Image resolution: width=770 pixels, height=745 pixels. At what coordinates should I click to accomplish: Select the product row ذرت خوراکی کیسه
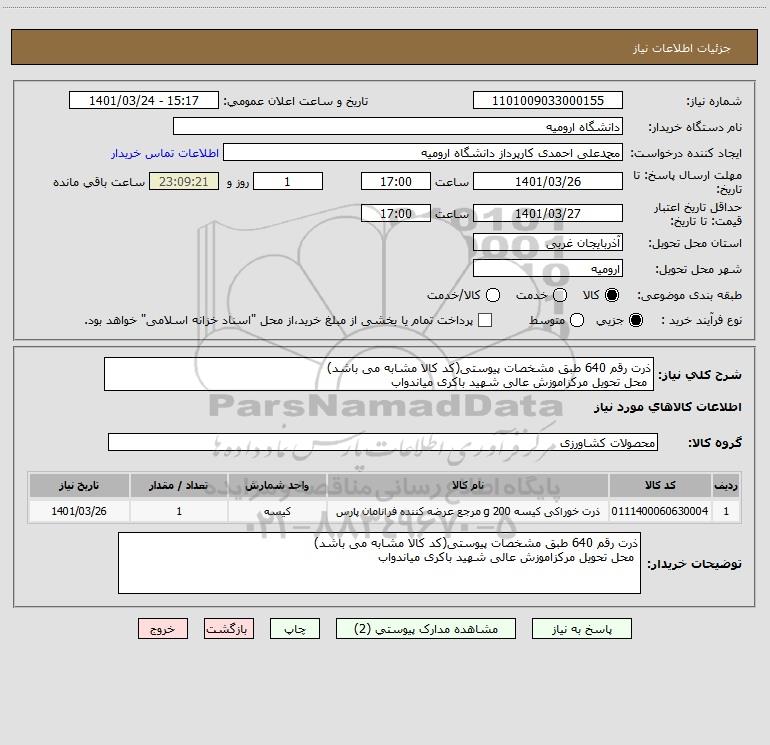pos(385,511)
